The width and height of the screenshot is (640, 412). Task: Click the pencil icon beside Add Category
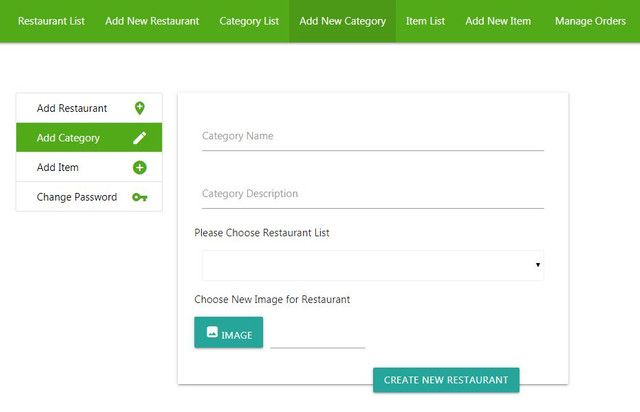139,138
